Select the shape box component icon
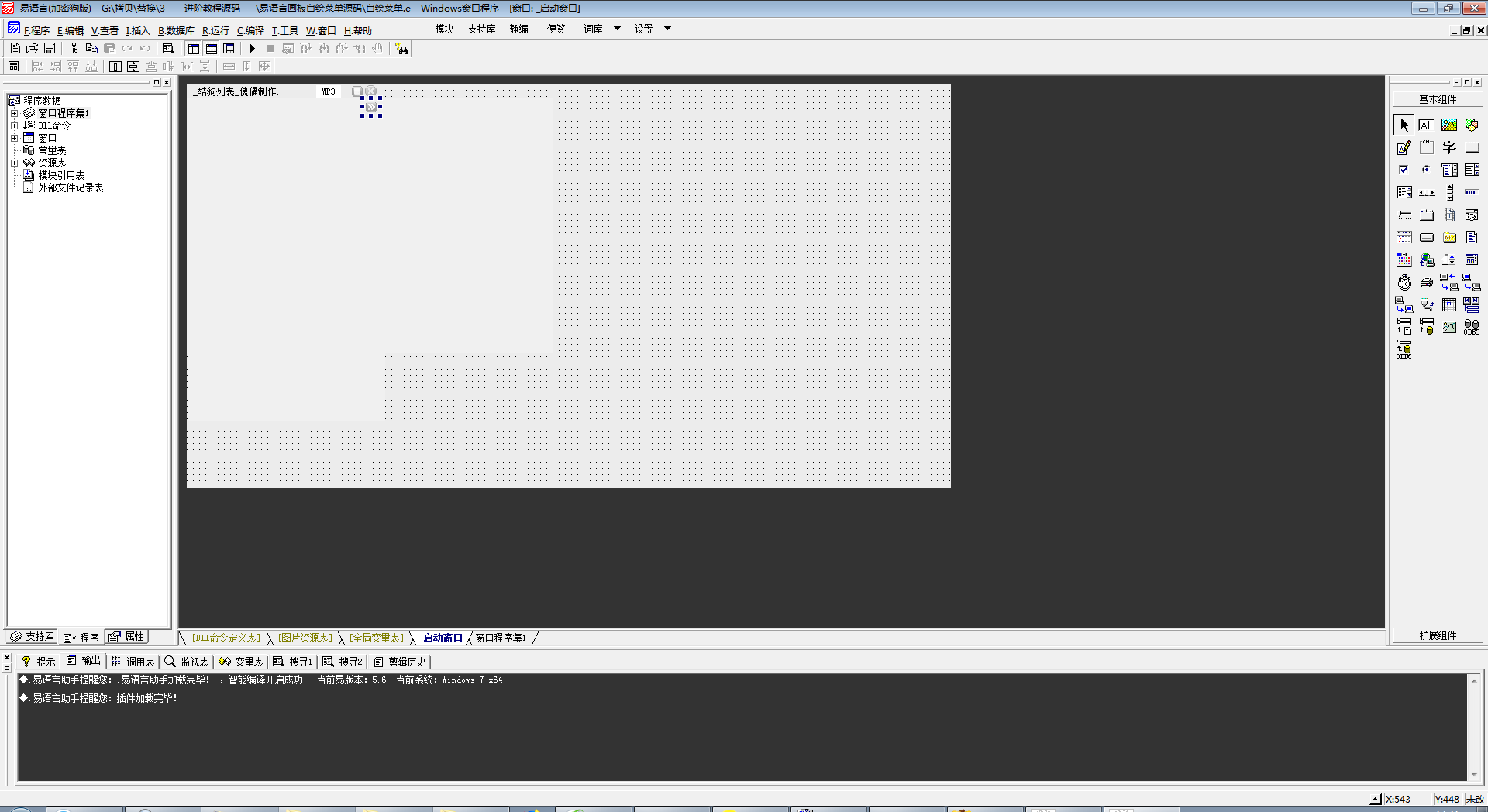The image size is (1488, 812). [1472, 125]
